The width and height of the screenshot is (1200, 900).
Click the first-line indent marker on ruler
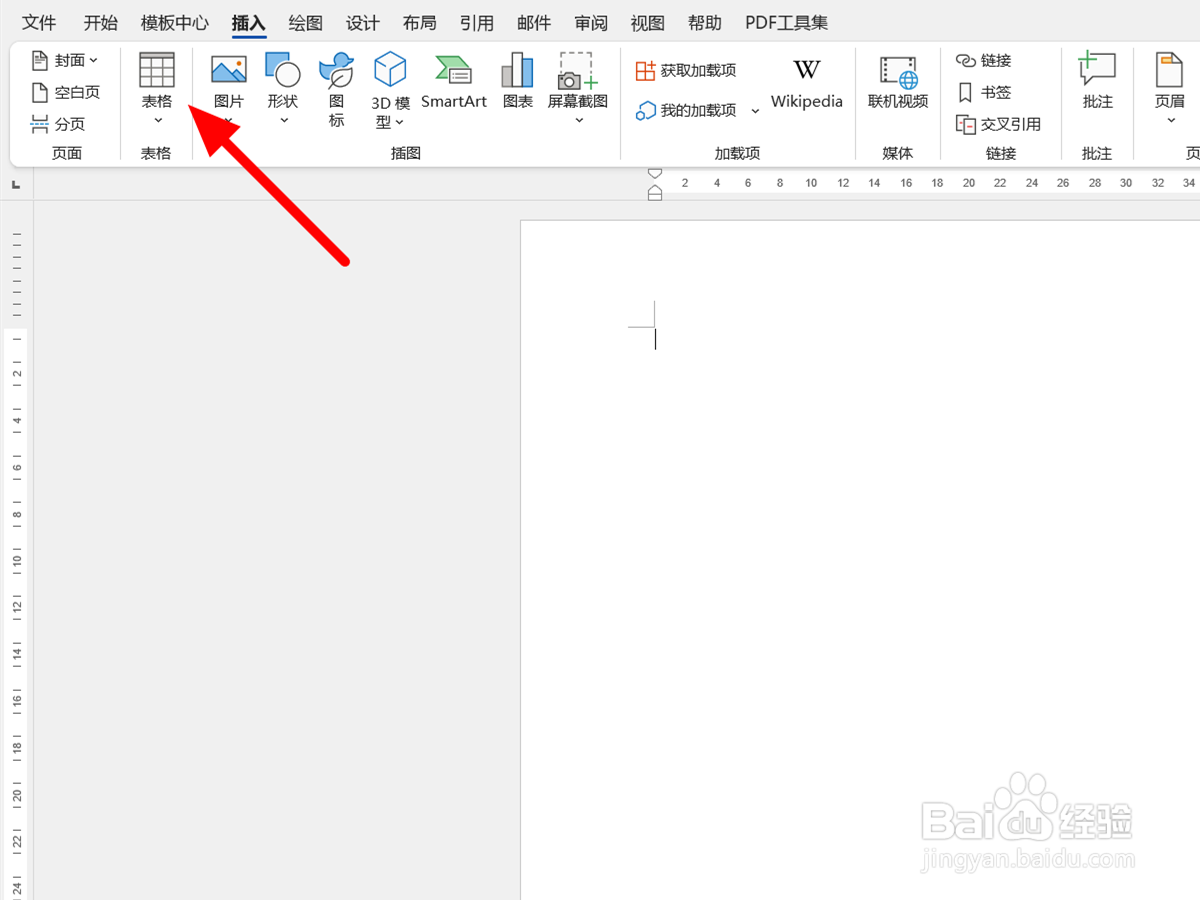[x=655, y=174]
